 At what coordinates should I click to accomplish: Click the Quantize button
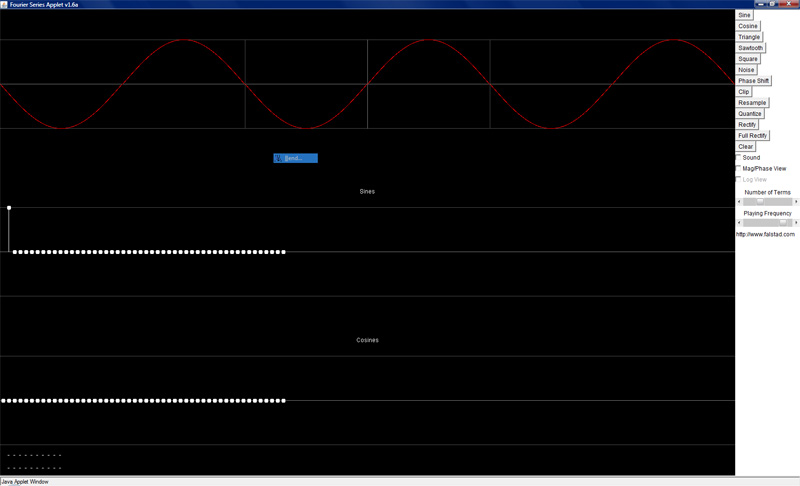(749, 114)
